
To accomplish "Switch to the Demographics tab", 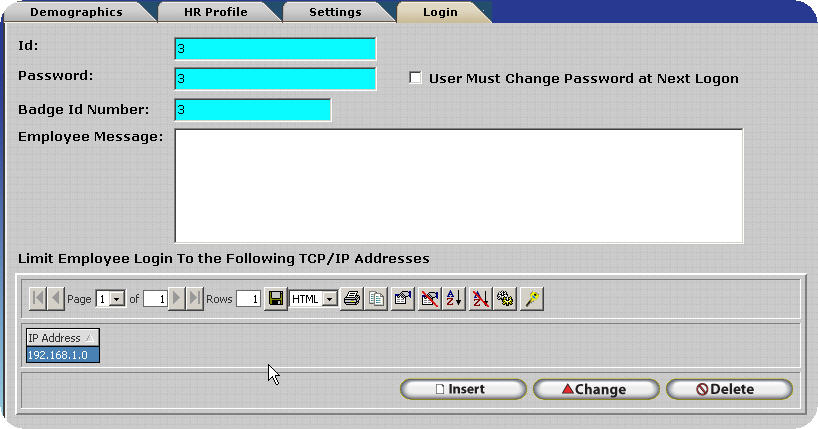I will tap(76, 13).
